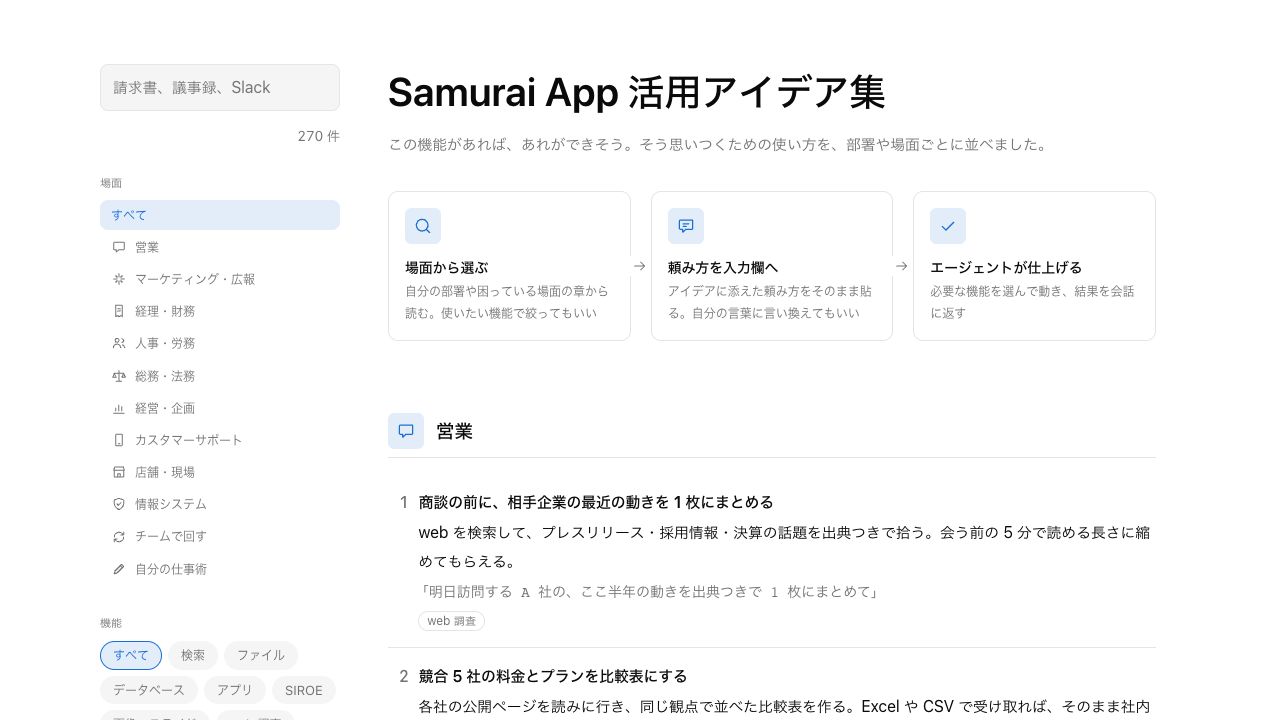This screenshot has width=1280, height=720.
Task: Toggle the すべて chip under 機能
Action: point(131,655)
